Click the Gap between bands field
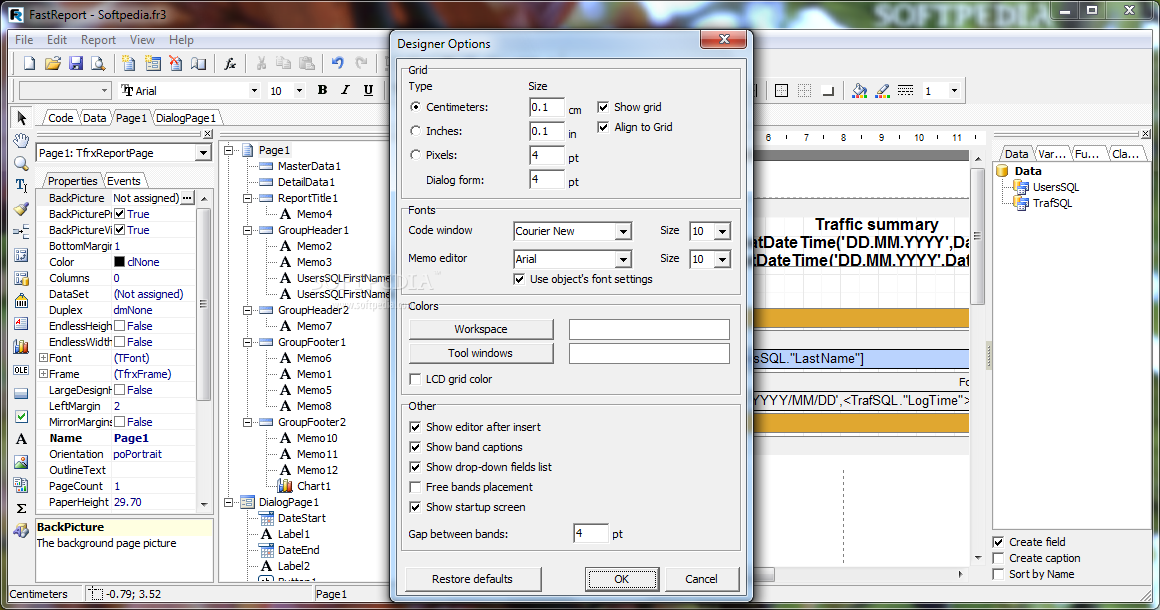Viewport: 1160px width, 610px height. click(590, 533)
